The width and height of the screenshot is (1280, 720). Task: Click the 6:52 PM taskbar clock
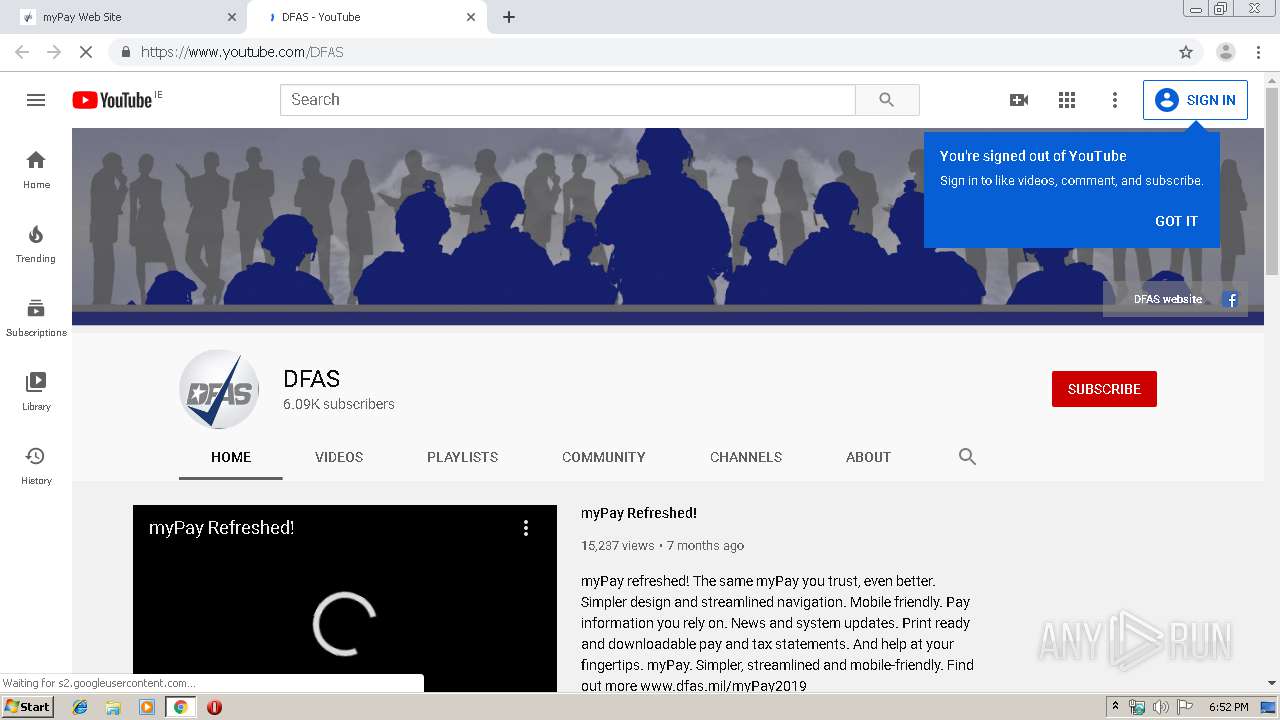click(1228, 707)
